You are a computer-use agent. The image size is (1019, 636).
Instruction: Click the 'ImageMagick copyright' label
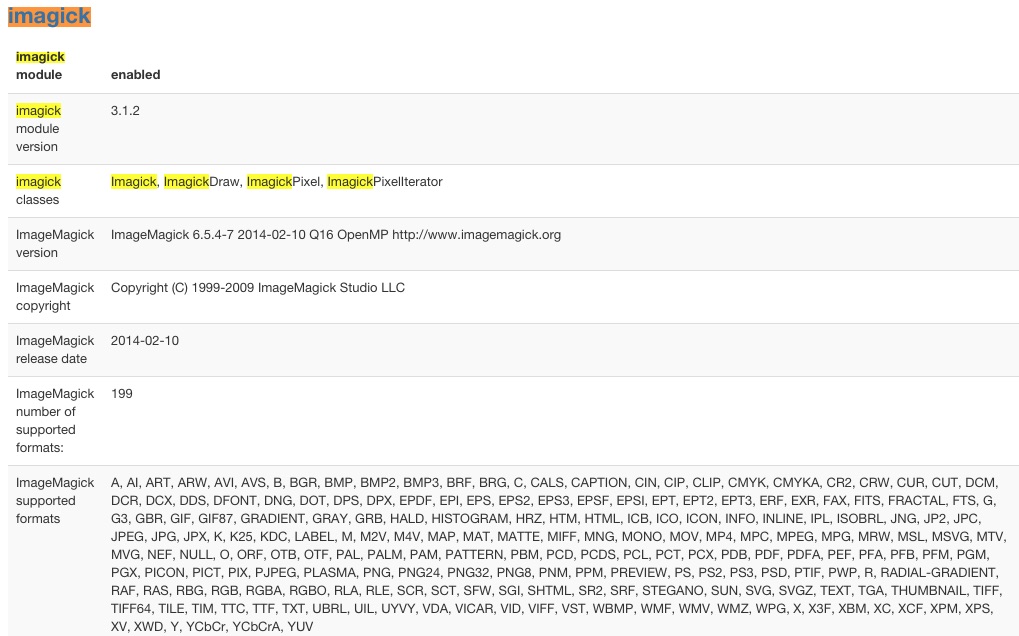(x=55, y=297)
